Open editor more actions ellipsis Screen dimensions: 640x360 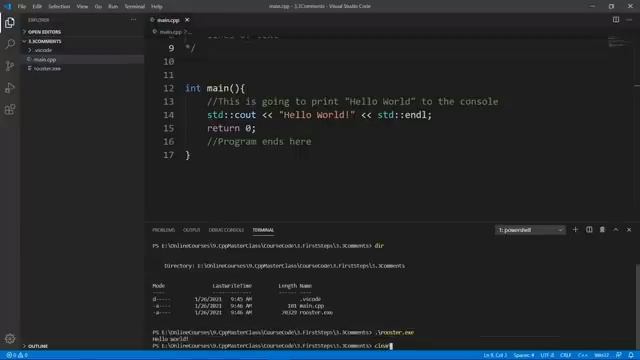[x=629, y=20]
